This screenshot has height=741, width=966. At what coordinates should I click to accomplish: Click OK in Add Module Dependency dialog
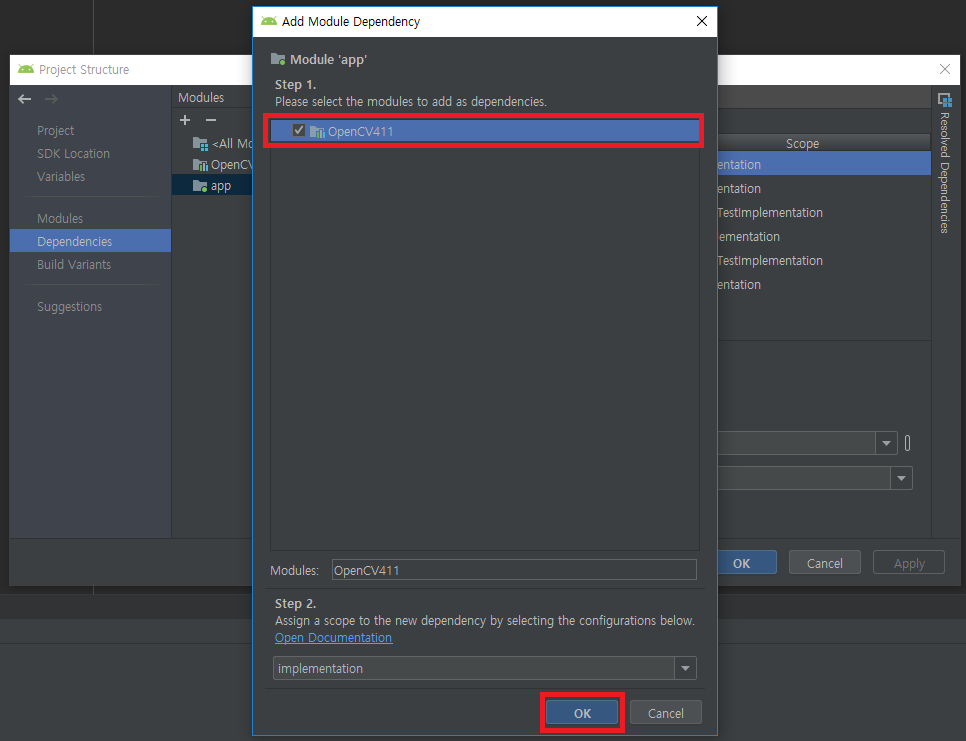(582, 713)
